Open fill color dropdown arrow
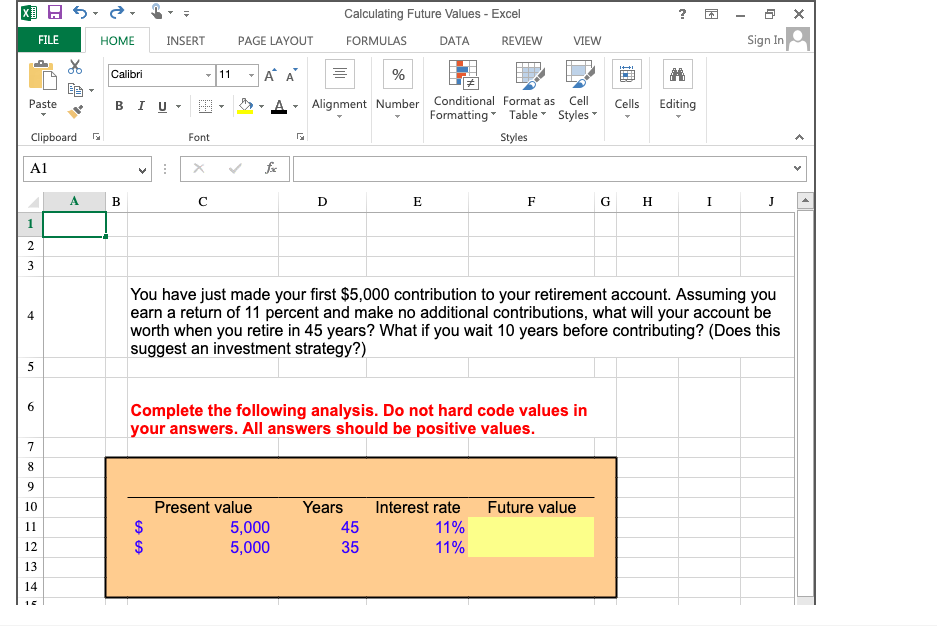937x629 pixels. click(x=261, y=107)
